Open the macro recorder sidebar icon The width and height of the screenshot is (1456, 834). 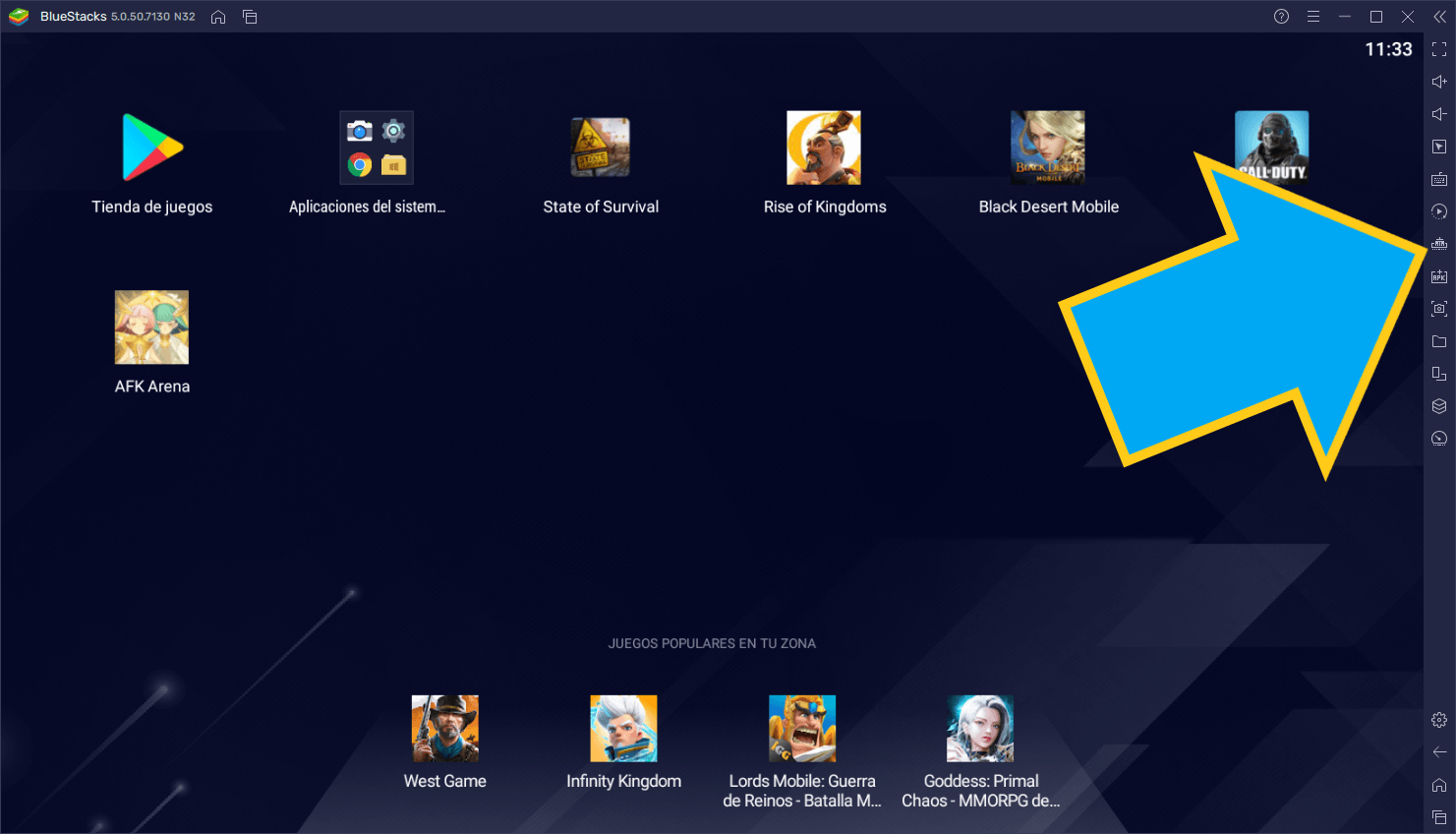1439,211
